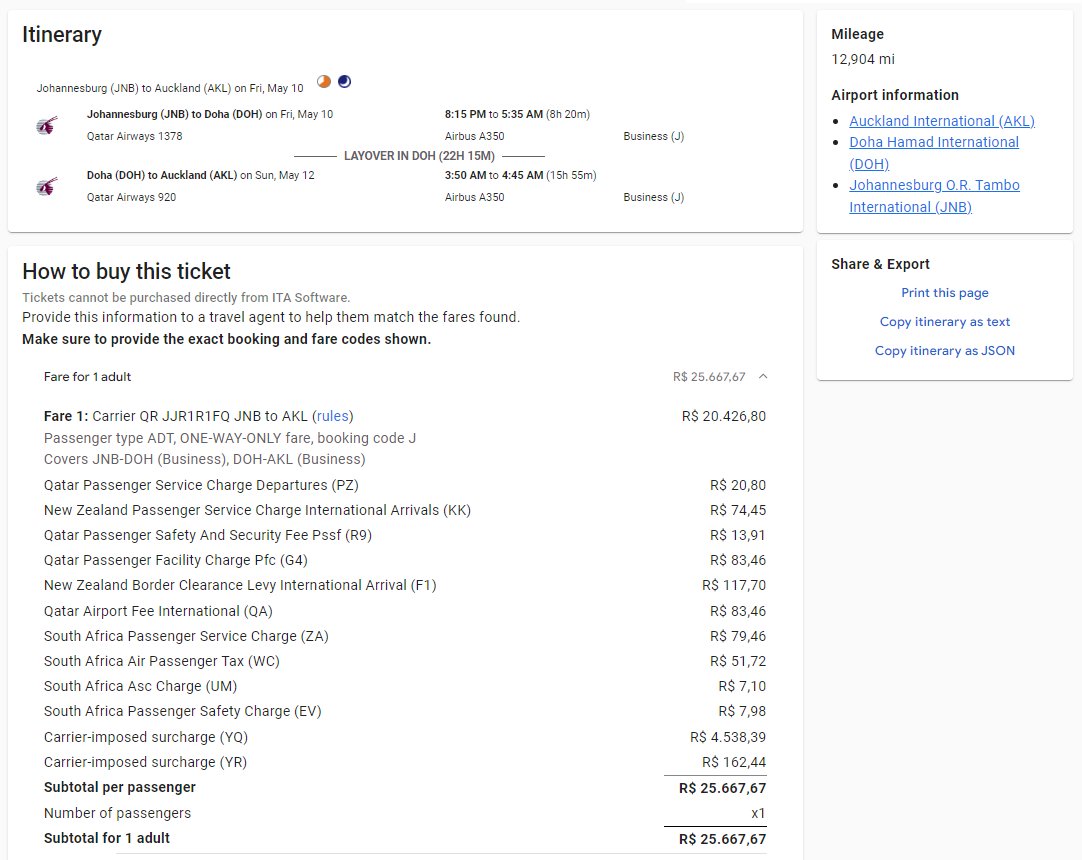Click the Carrier-imposed surcharge (YR) row label
Screen dimensions: 1082x860
[x=146, y=762]
